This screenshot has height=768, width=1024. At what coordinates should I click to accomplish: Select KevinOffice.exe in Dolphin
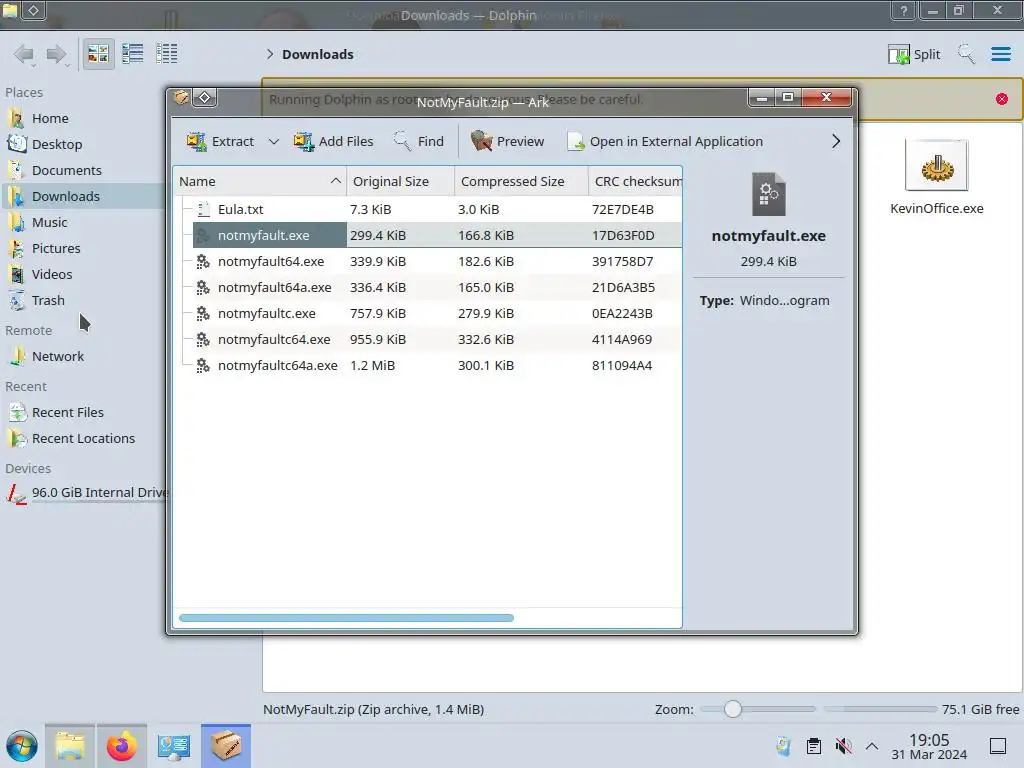click(x=936, y=178)
